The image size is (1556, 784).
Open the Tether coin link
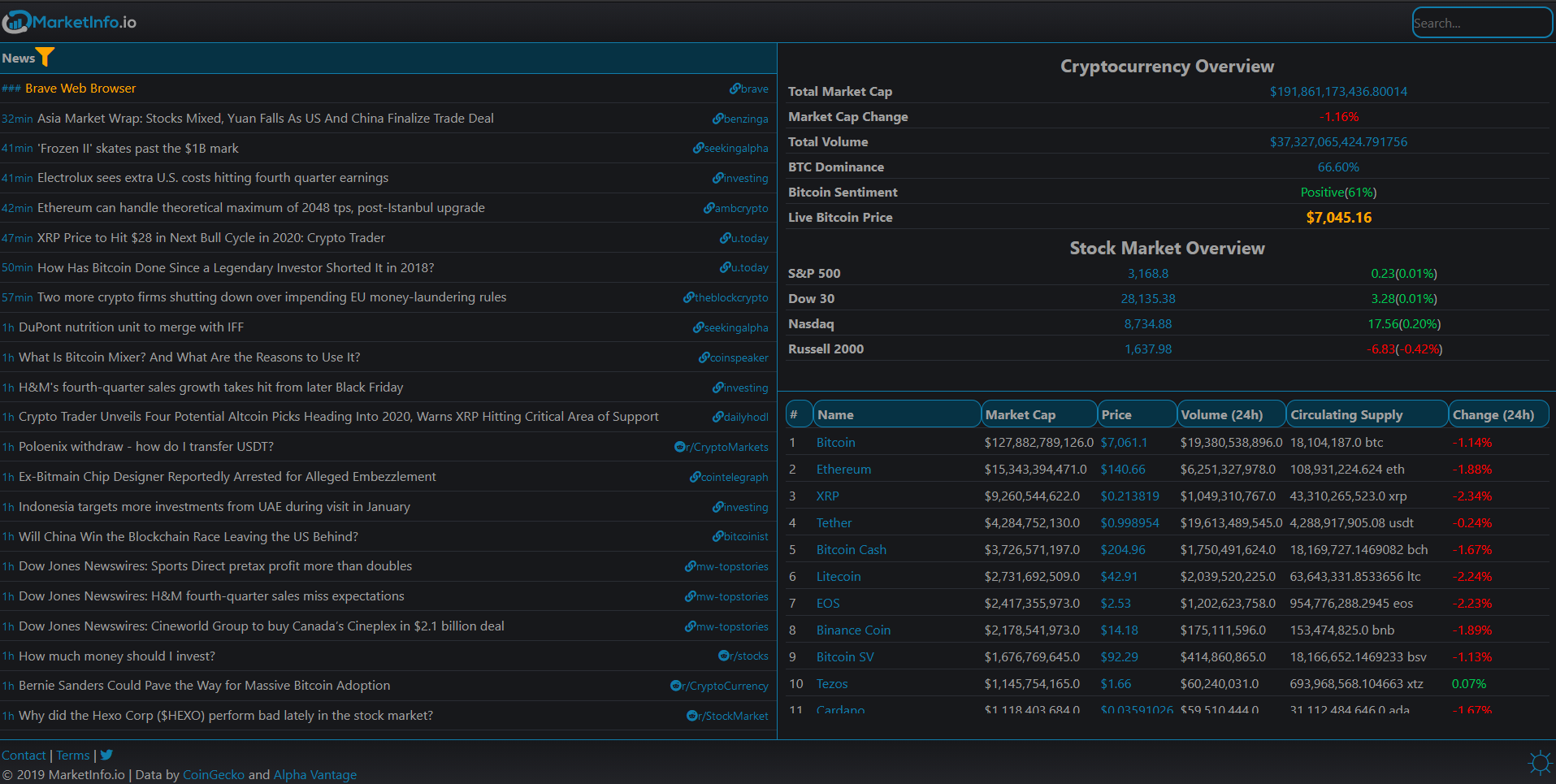(834, 523)
